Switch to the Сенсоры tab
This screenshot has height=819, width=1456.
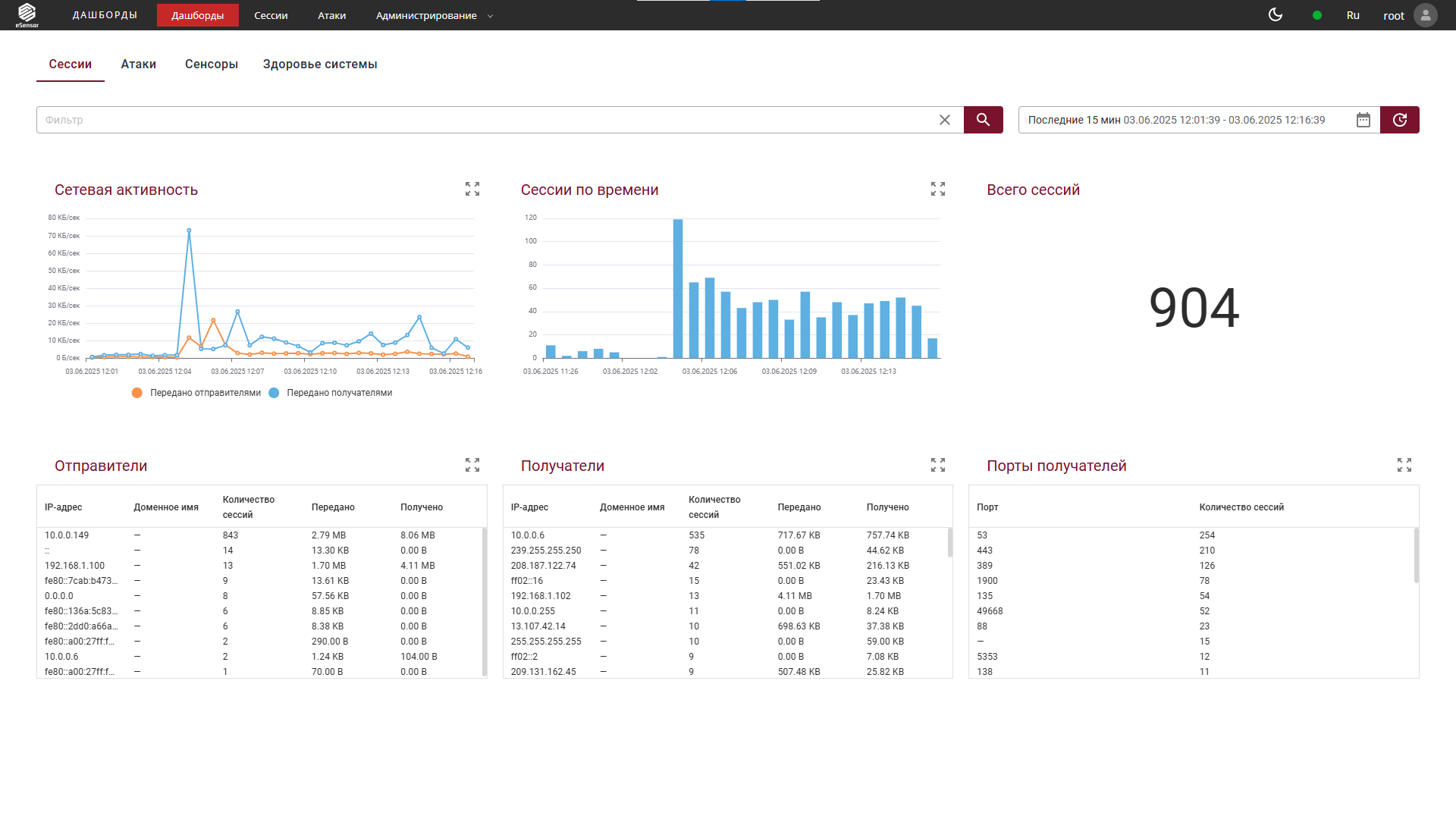click(x=211, y=64)
